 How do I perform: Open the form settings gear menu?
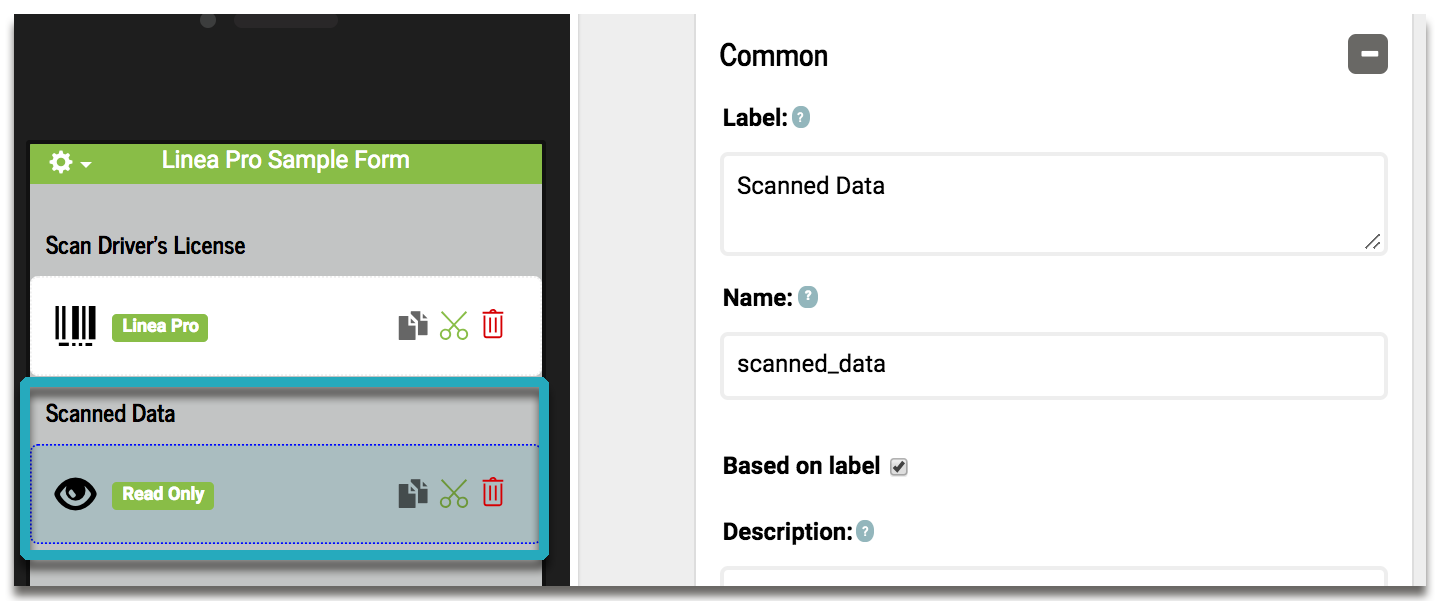(x=70, y=162)
